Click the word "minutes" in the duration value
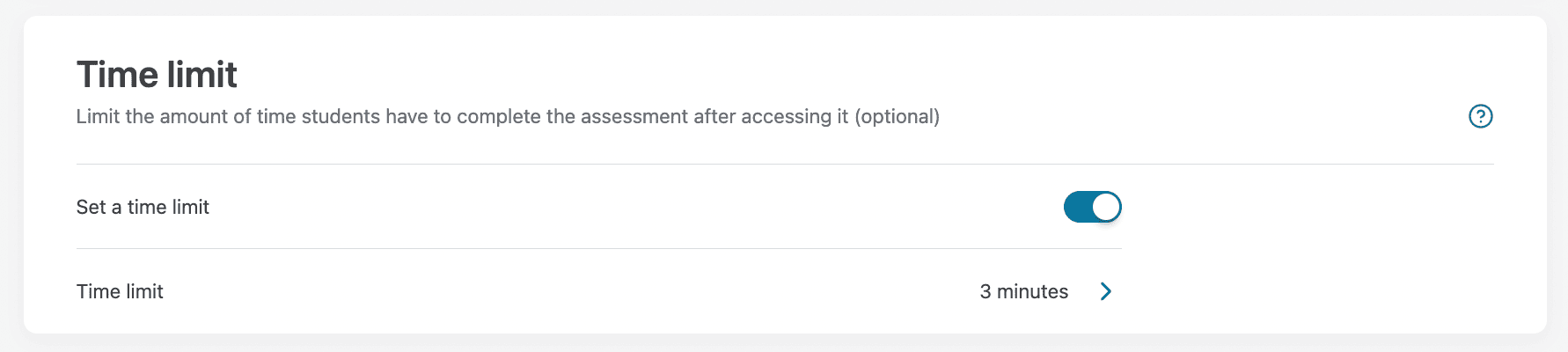1568x352 pixels. (1032, 291)
